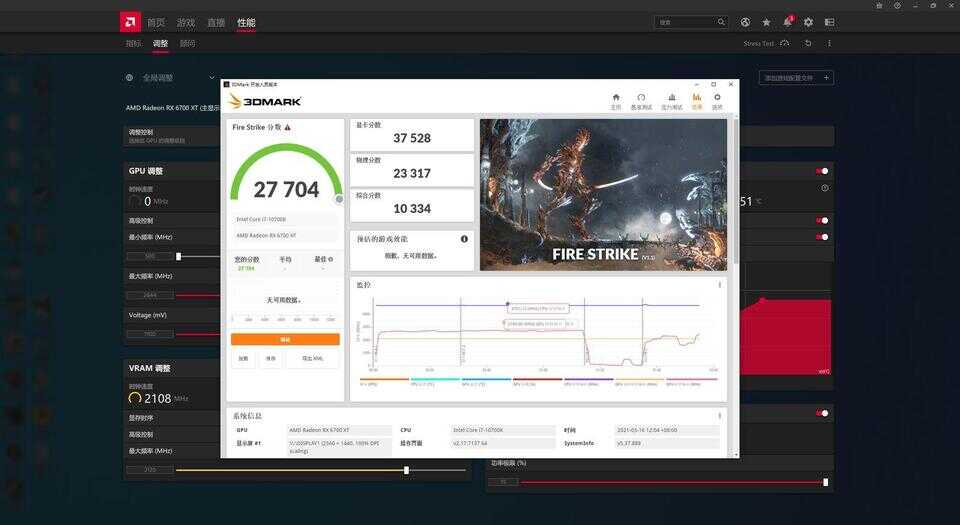The height and width of the screenshot is (525, 960).
Task: Click the 3DMARK logo
Action: point(264,101)
